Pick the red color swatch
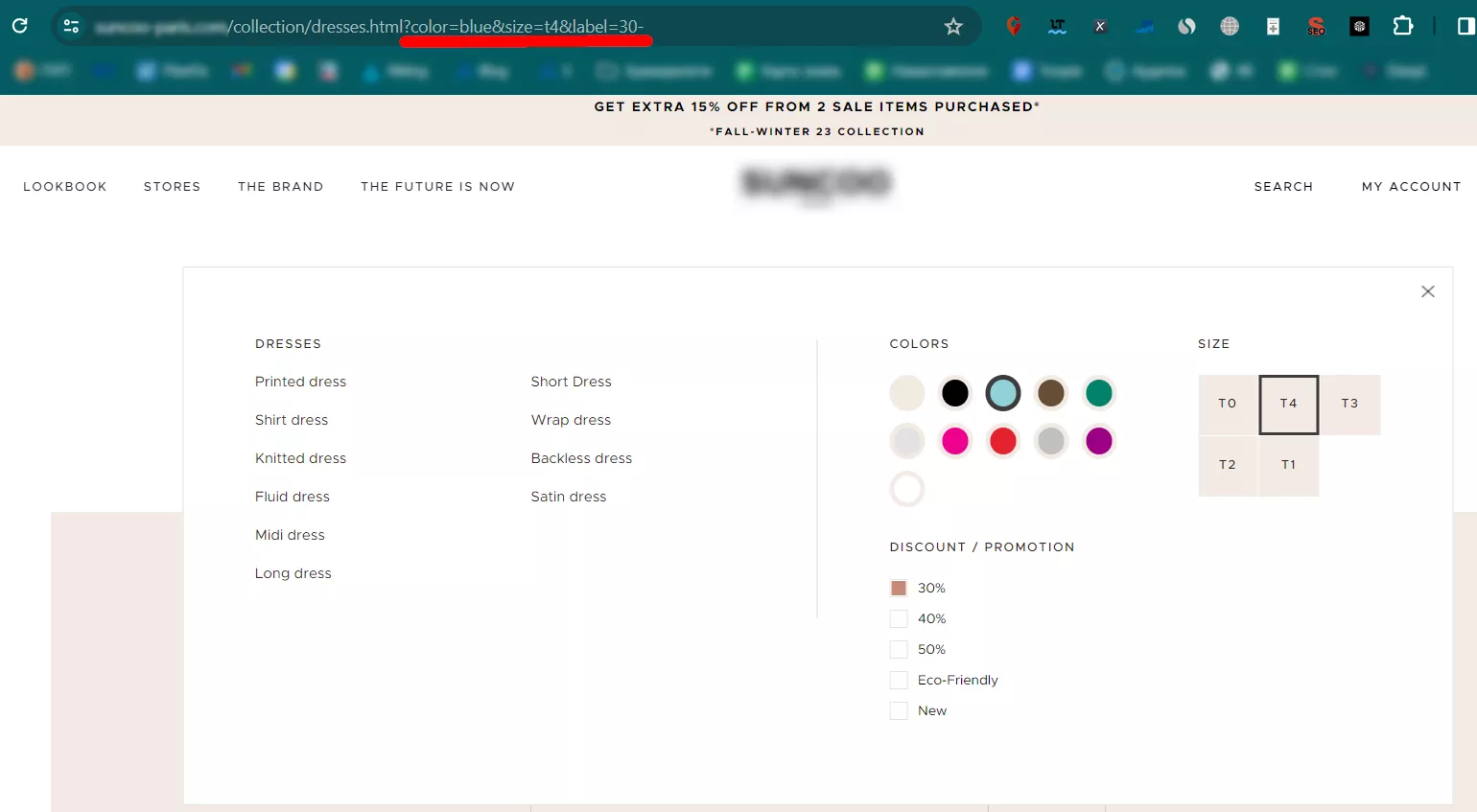 coord(1003,441)
